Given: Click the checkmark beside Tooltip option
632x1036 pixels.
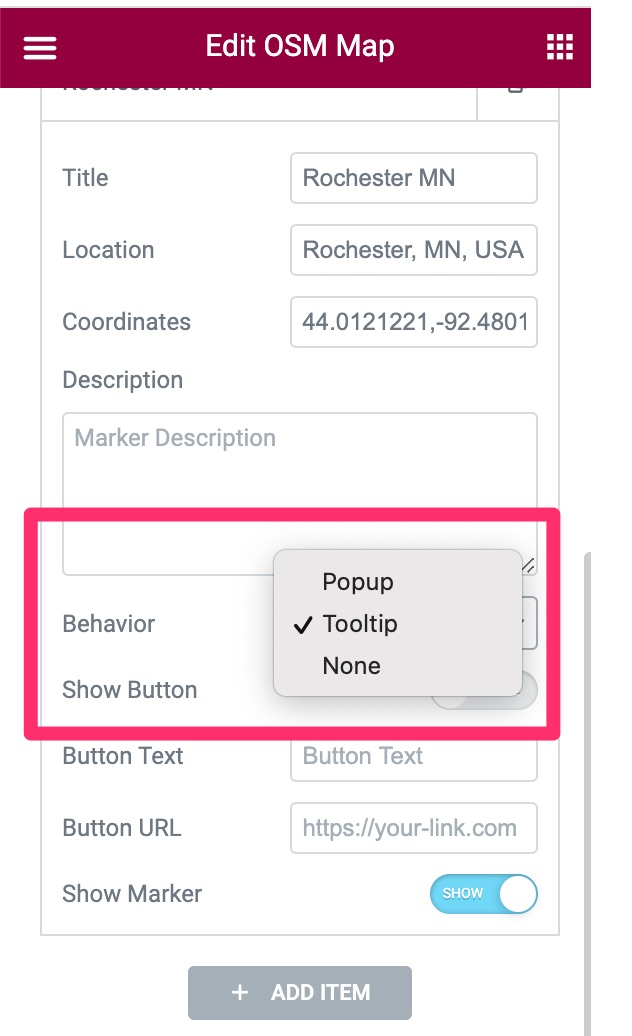Looking at the screenshot, I should [x=301, y=625].
